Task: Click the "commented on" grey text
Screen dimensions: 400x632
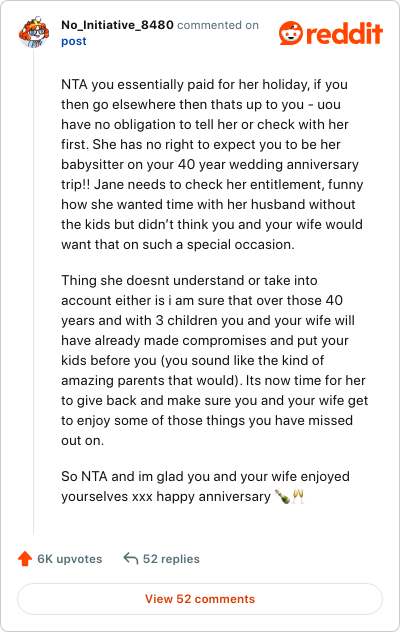Action: [218, 25]
